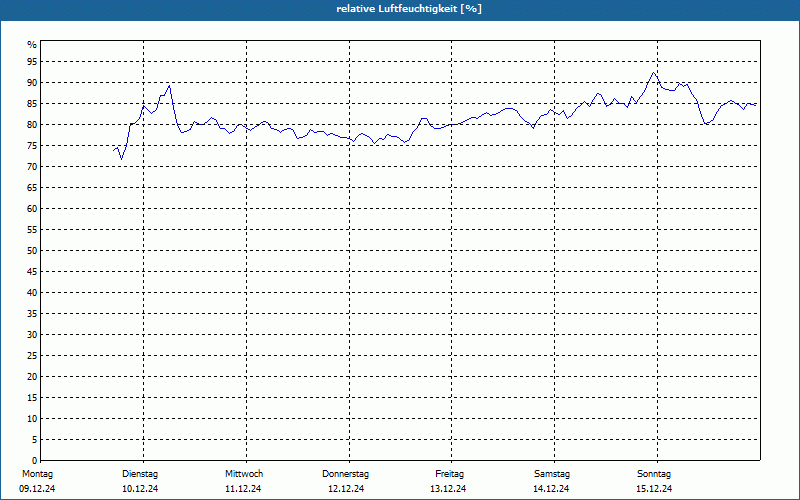The image size is (800, 500).
Task: Click the date 15.12.24
Action: coord(654,489)
